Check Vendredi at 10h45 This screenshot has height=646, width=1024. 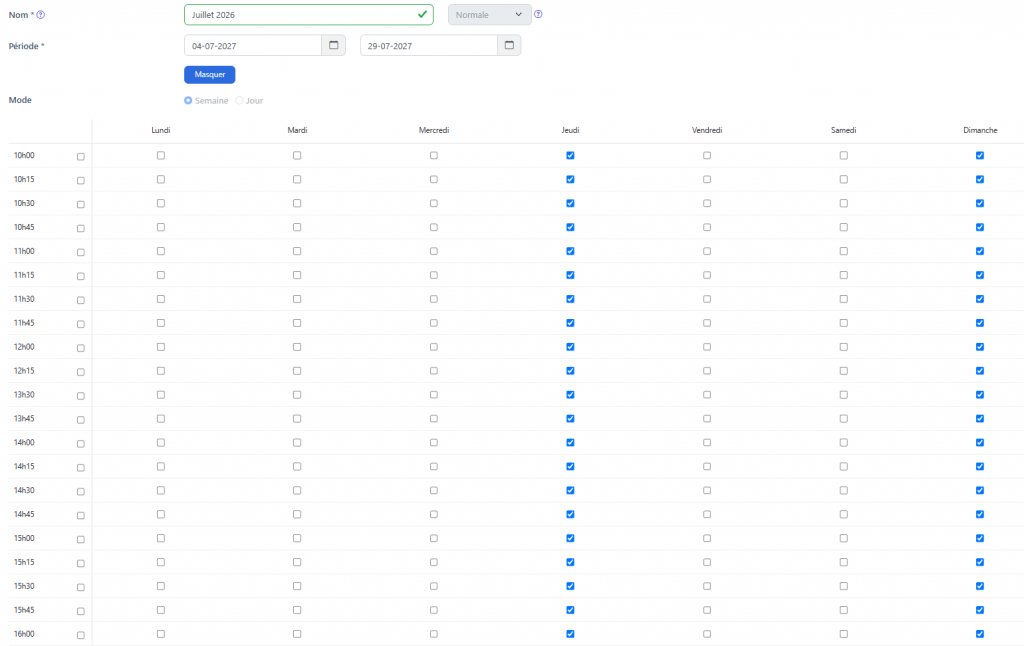tap(707, 227)
